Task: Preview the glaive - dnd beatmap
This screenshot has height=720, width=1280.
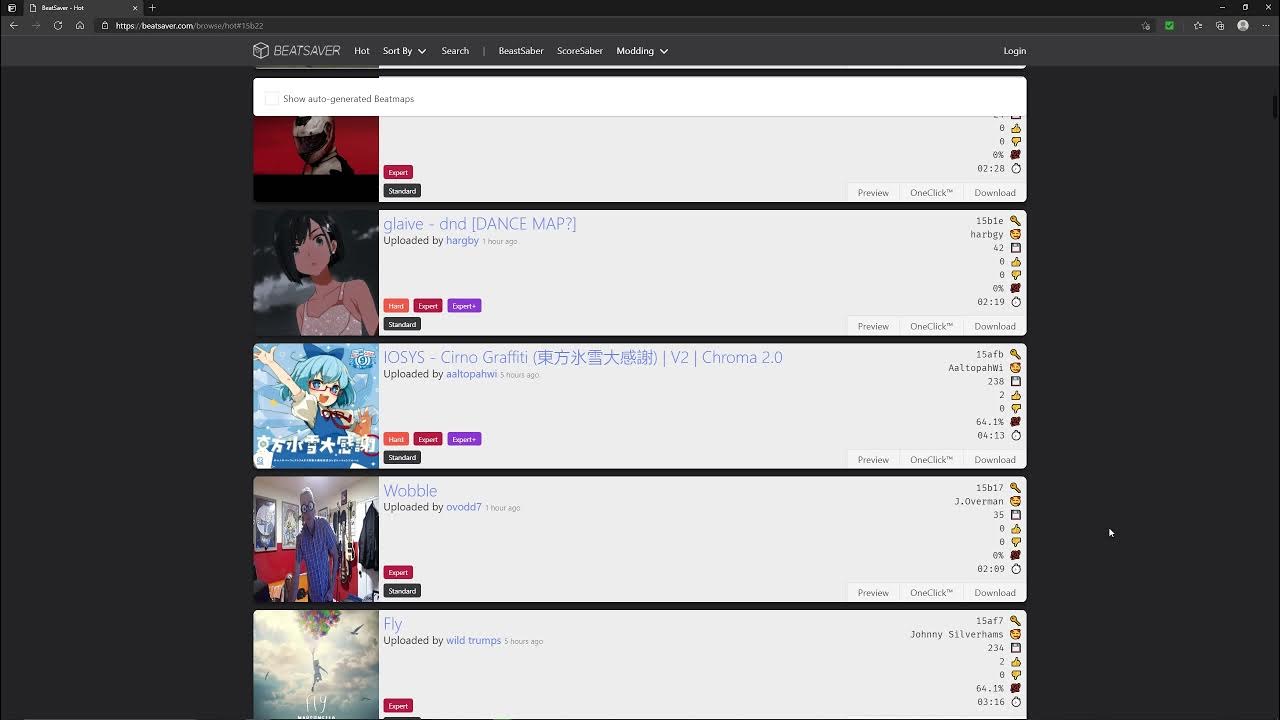Action: tap(873, 326)
